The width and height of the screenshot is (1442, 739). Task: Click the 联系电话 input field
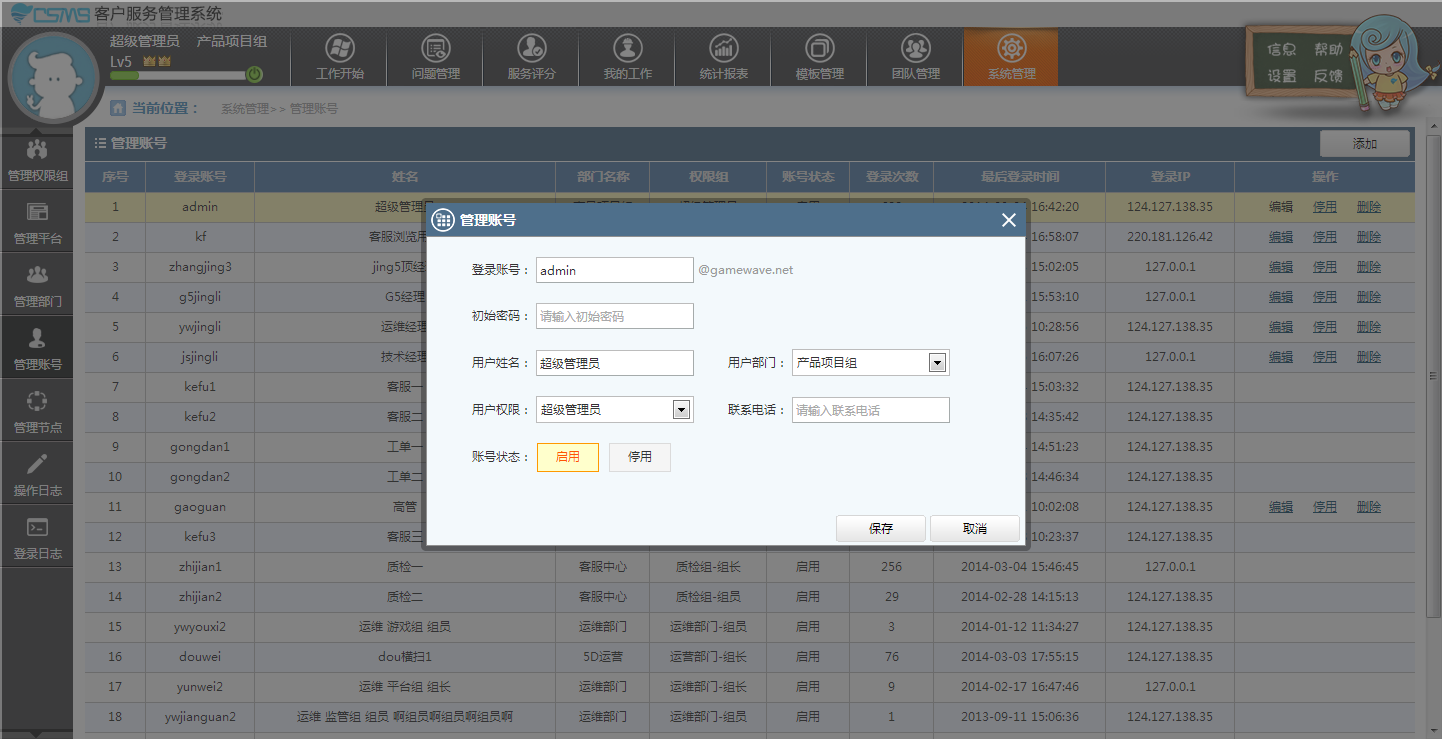(871, 410)
